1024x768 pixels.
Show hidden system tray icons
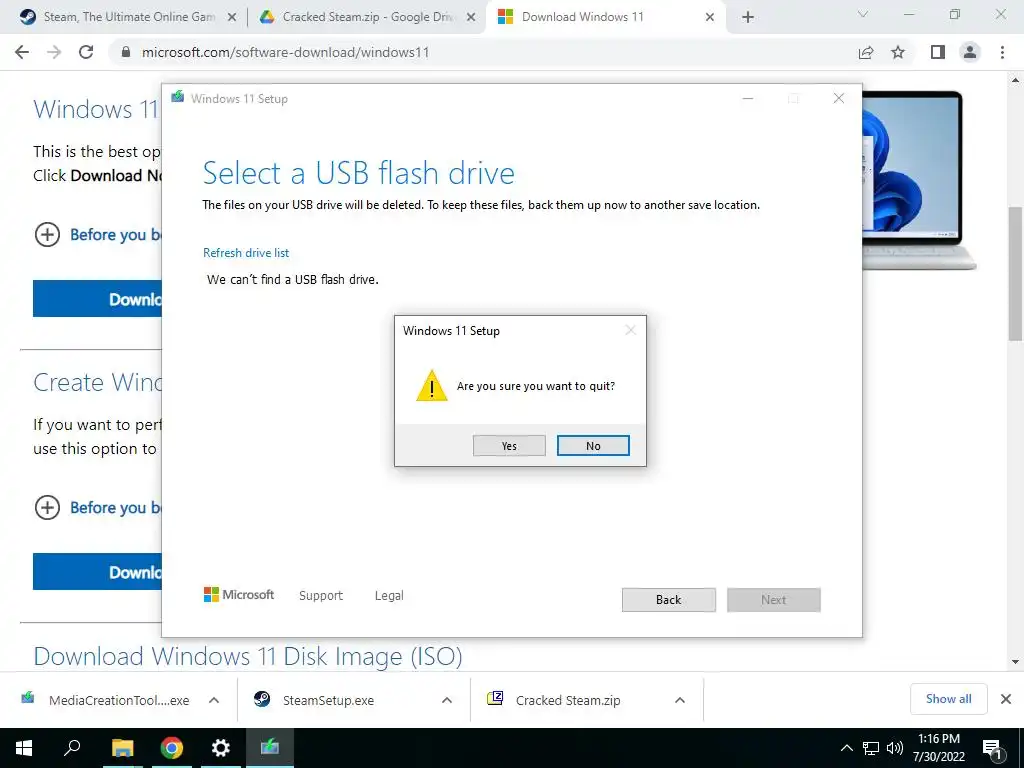(x=846, y=748)
